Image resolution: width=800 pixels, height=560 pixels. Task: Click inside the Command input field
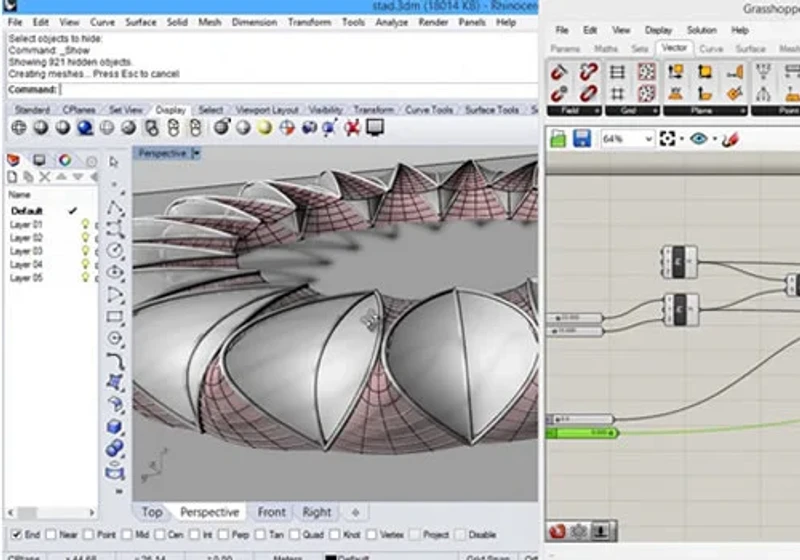pos(298,90)
